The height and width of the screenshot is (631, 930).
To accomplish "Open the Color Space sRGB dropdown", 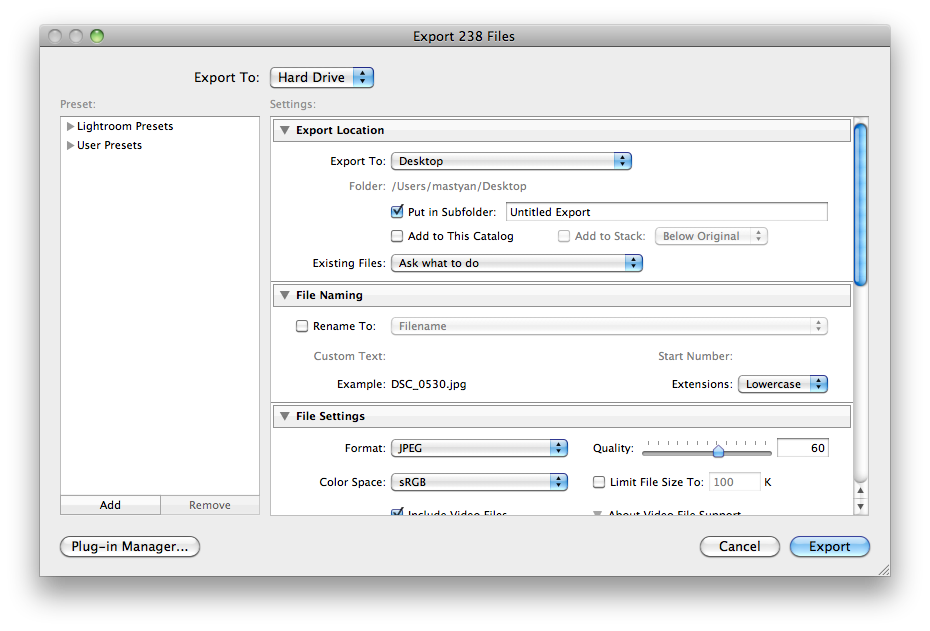I will [x=479, y=482].
